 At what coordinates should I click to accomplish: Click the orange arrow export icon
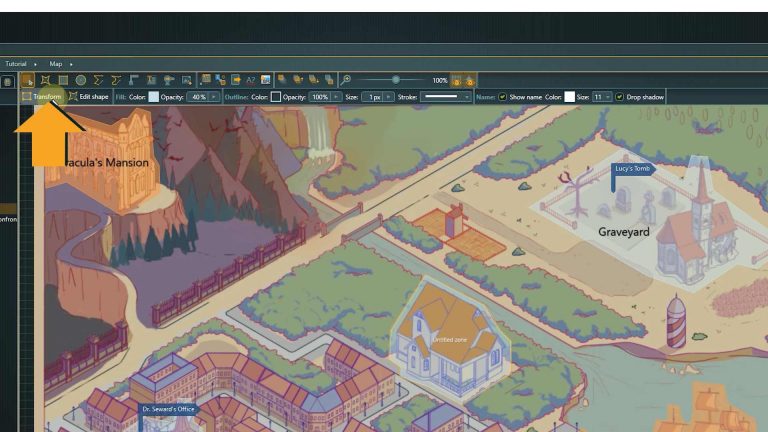coord(236,79)
